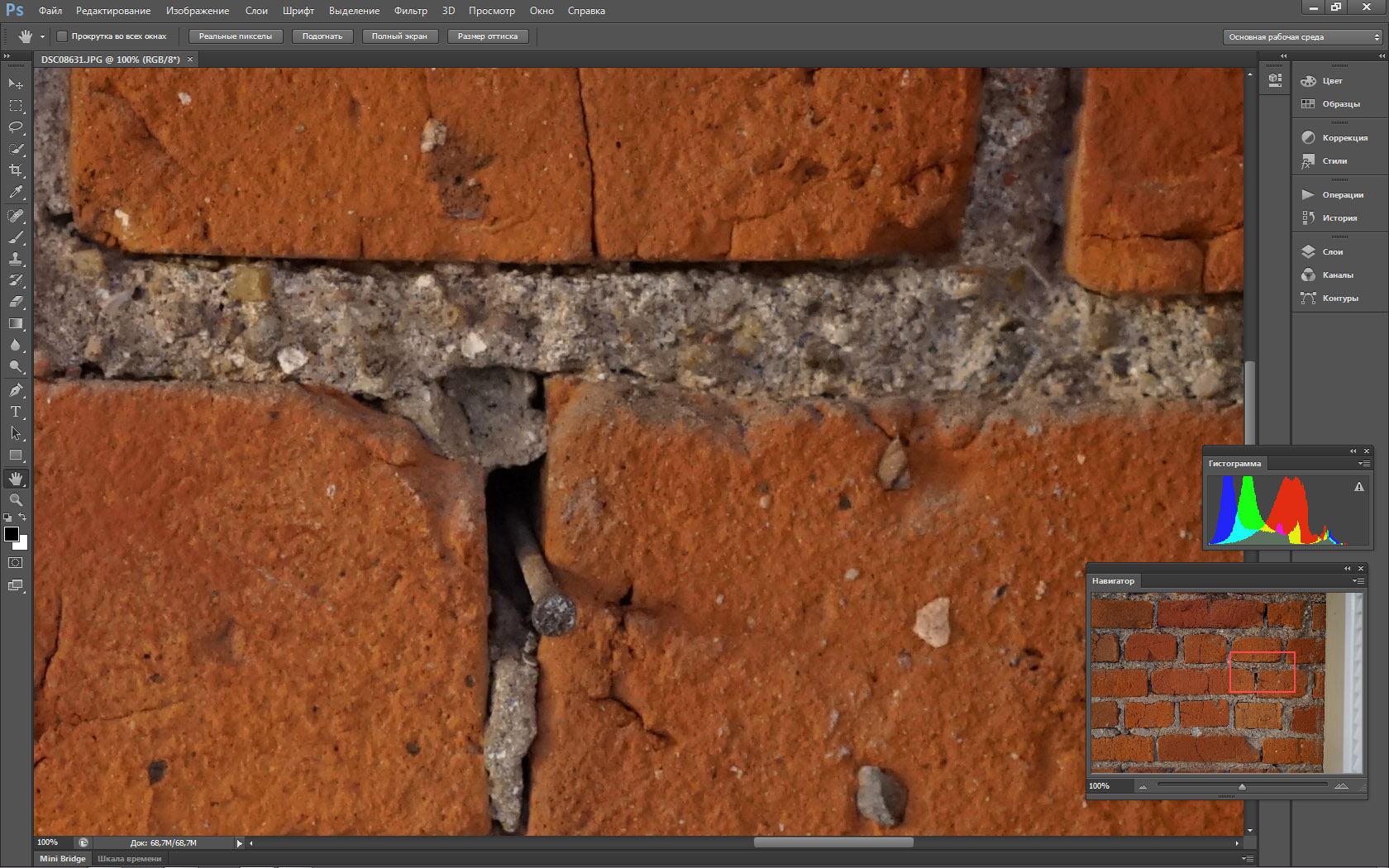This screenshot has height=868, width=1389.
Task: Switch to the 'Шкала времени' tab
Action: pyautogui.click(x=130, y=858)
